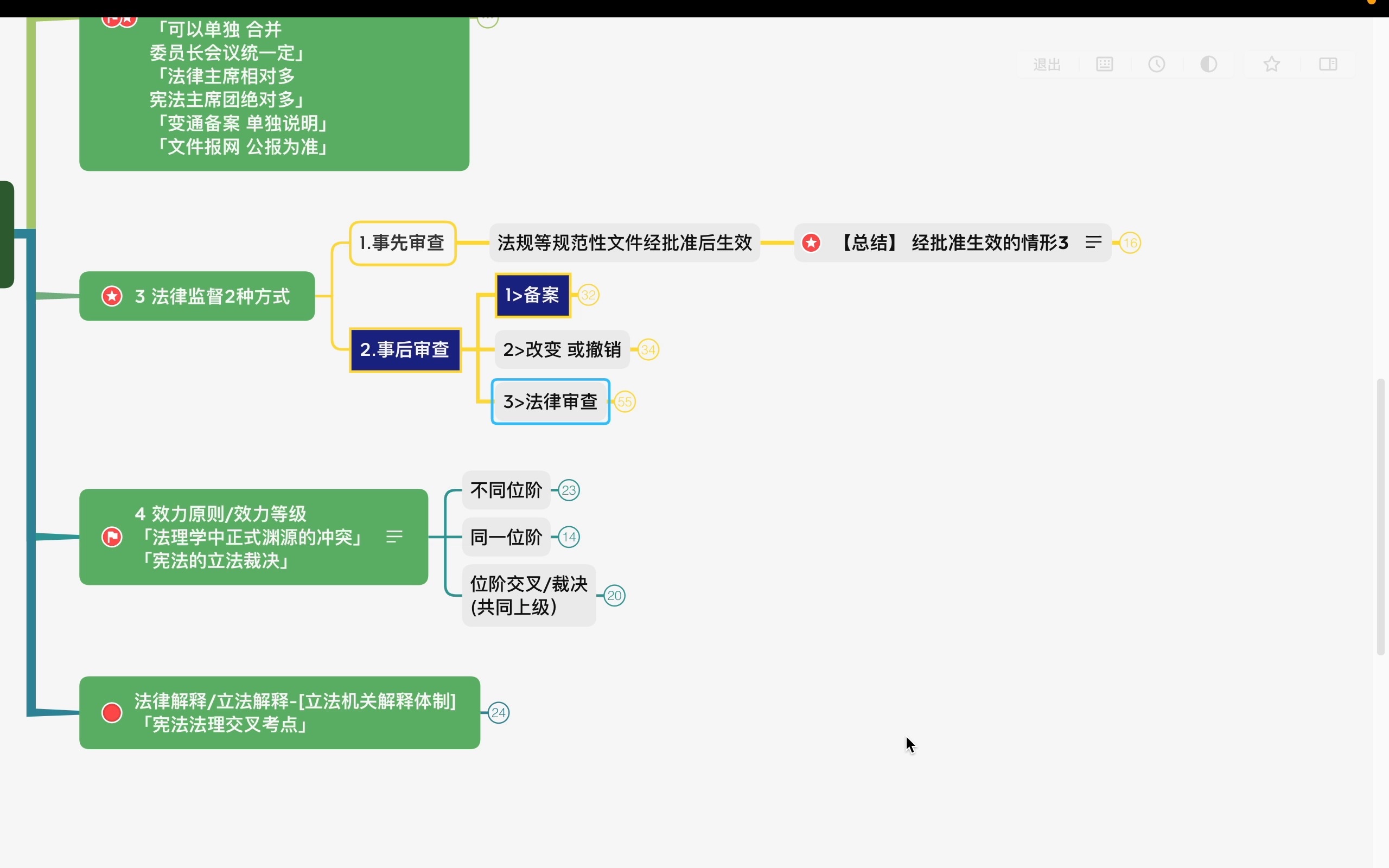Click star marker on 【总结】 node
1389x868 pixels.
pos(811,243)
